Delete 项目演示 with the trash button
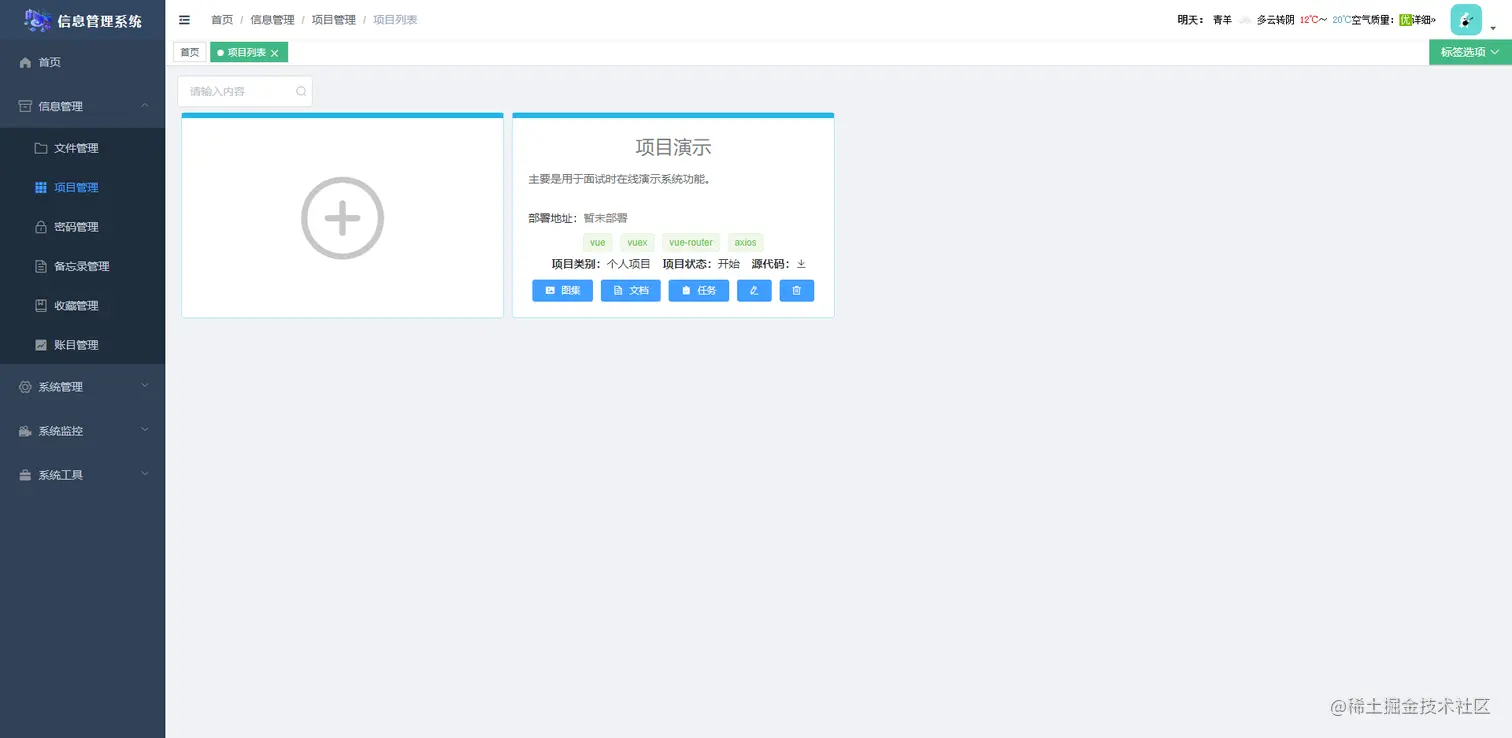This screenshot has width=1512, height=738. [797, 290]
